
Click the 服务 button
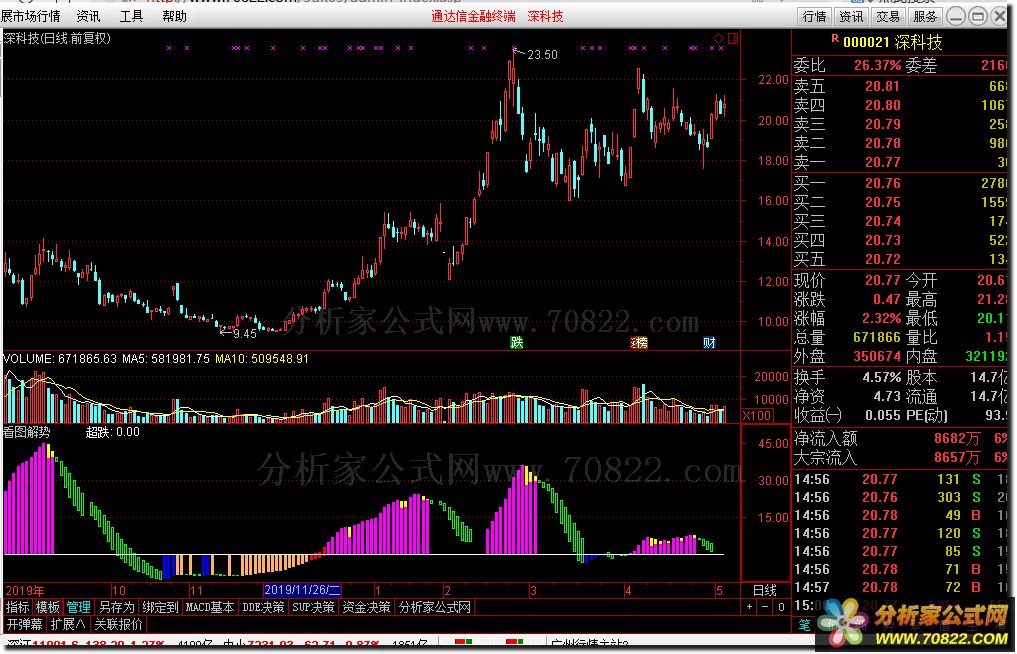pos(925,16)
